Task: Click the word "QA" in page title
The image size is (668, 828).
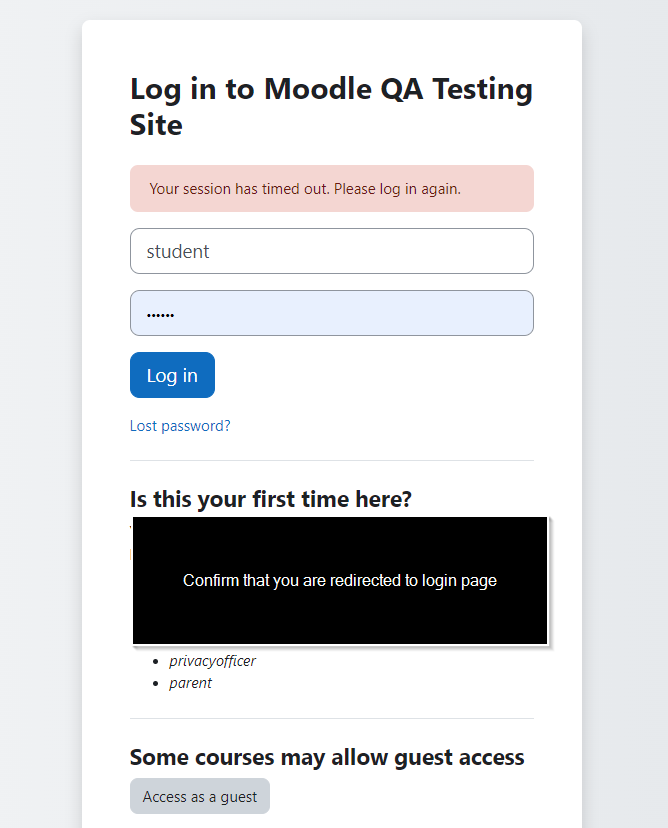Action: [402, 88]
